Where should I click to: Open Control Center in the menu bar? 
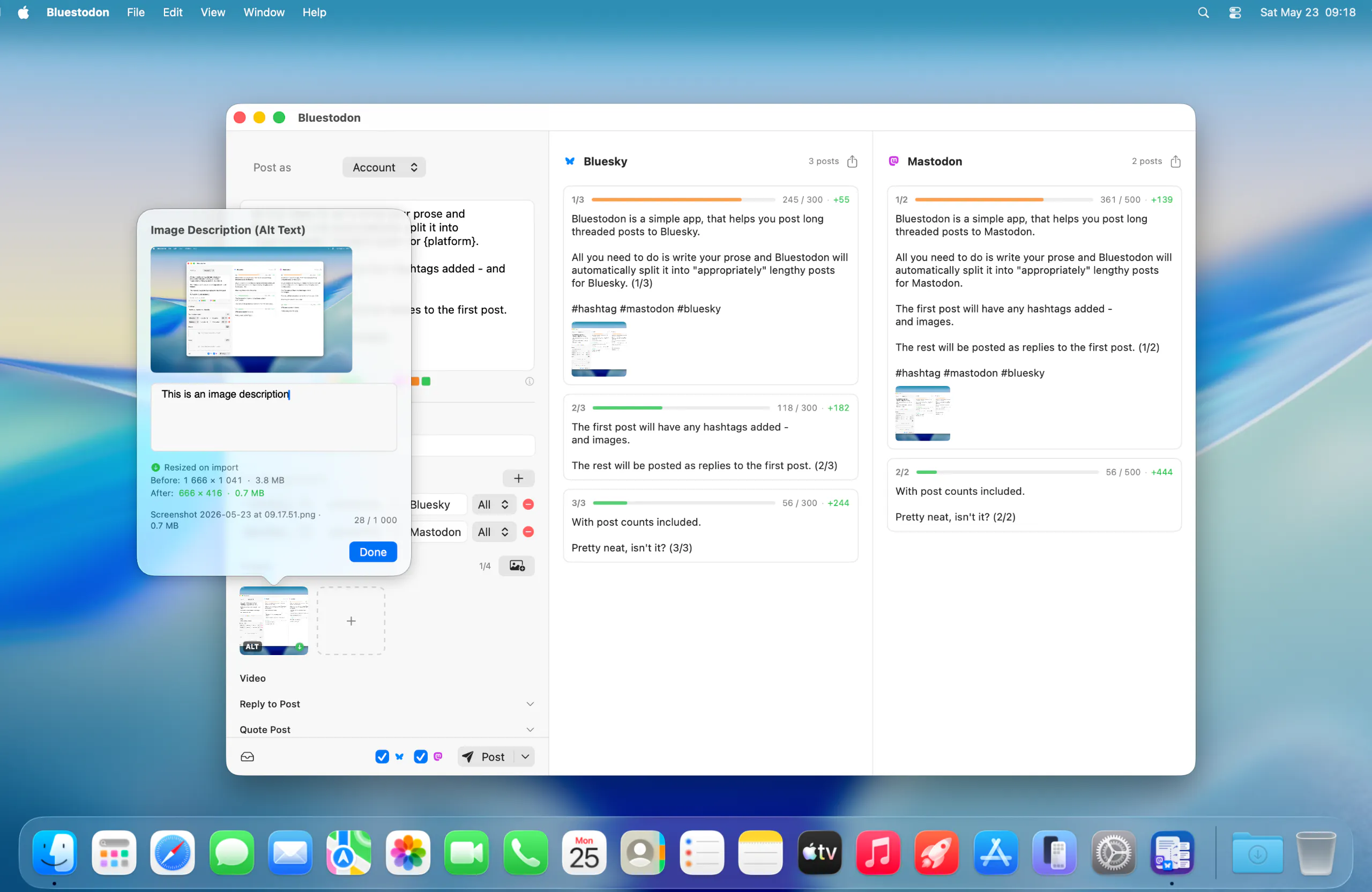coord(1235,12)
